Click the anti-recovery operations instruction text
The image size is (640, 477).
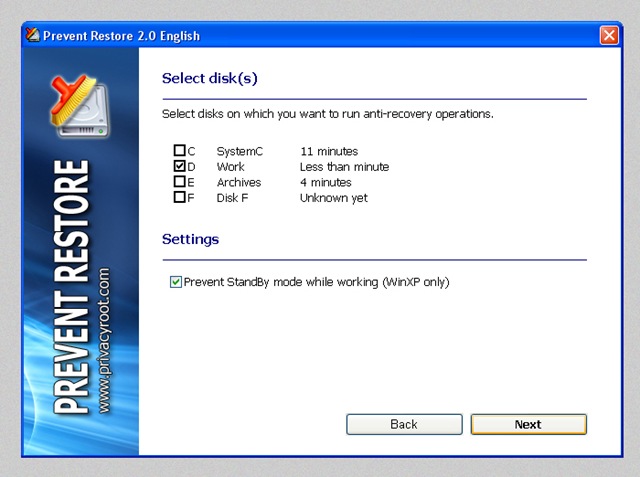pyautogui.click(x=328, y=114)
